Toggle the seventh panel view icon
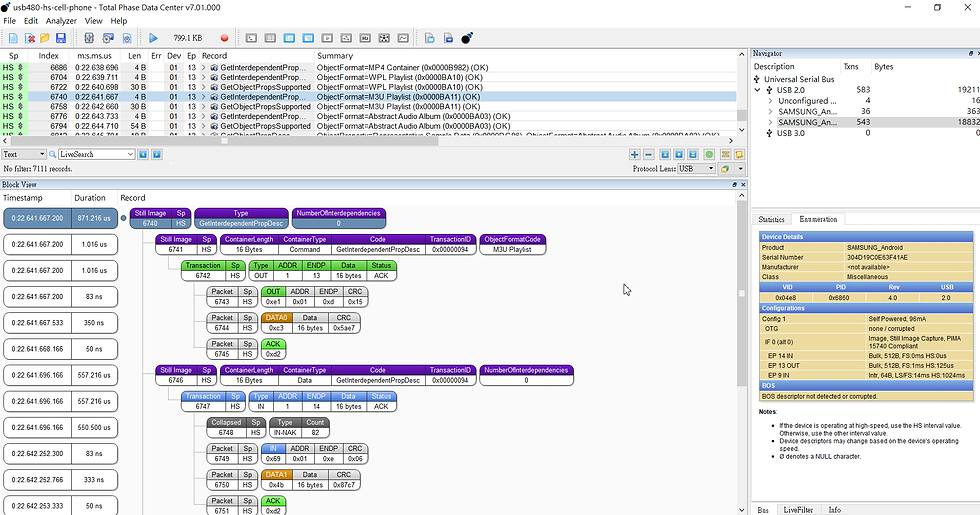The image size is (980, 515). click(x=365, y=38)
